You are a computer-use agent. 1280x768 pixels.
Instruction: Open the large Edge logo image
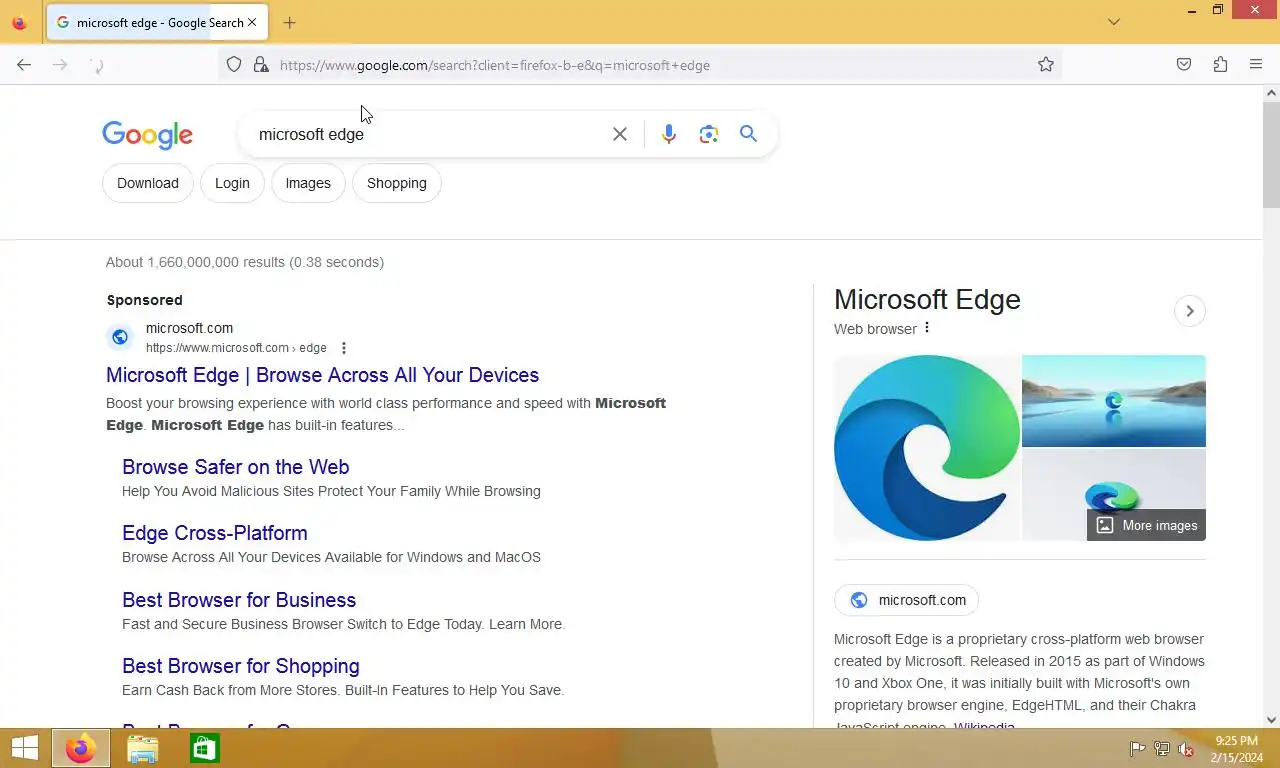click(x=927, y=448)
